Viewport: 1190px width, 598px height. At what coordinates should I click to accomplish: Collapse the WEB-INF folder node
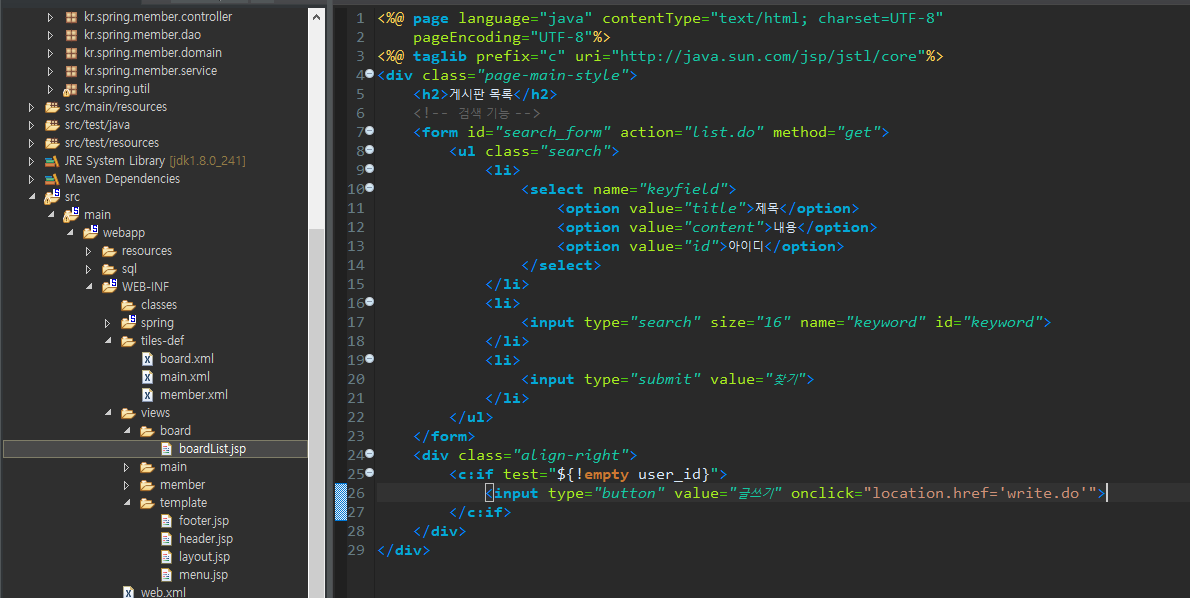(x=90, y=287)
